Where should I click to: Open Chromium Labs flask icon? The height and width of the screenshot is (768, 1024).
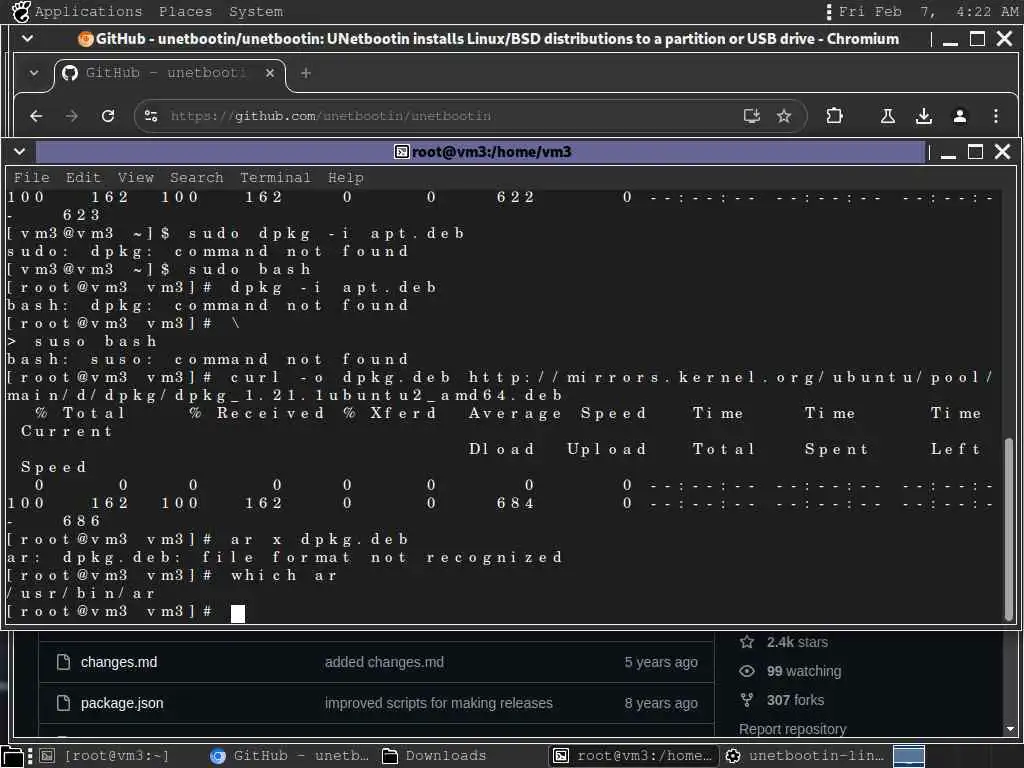coord(888,116)
